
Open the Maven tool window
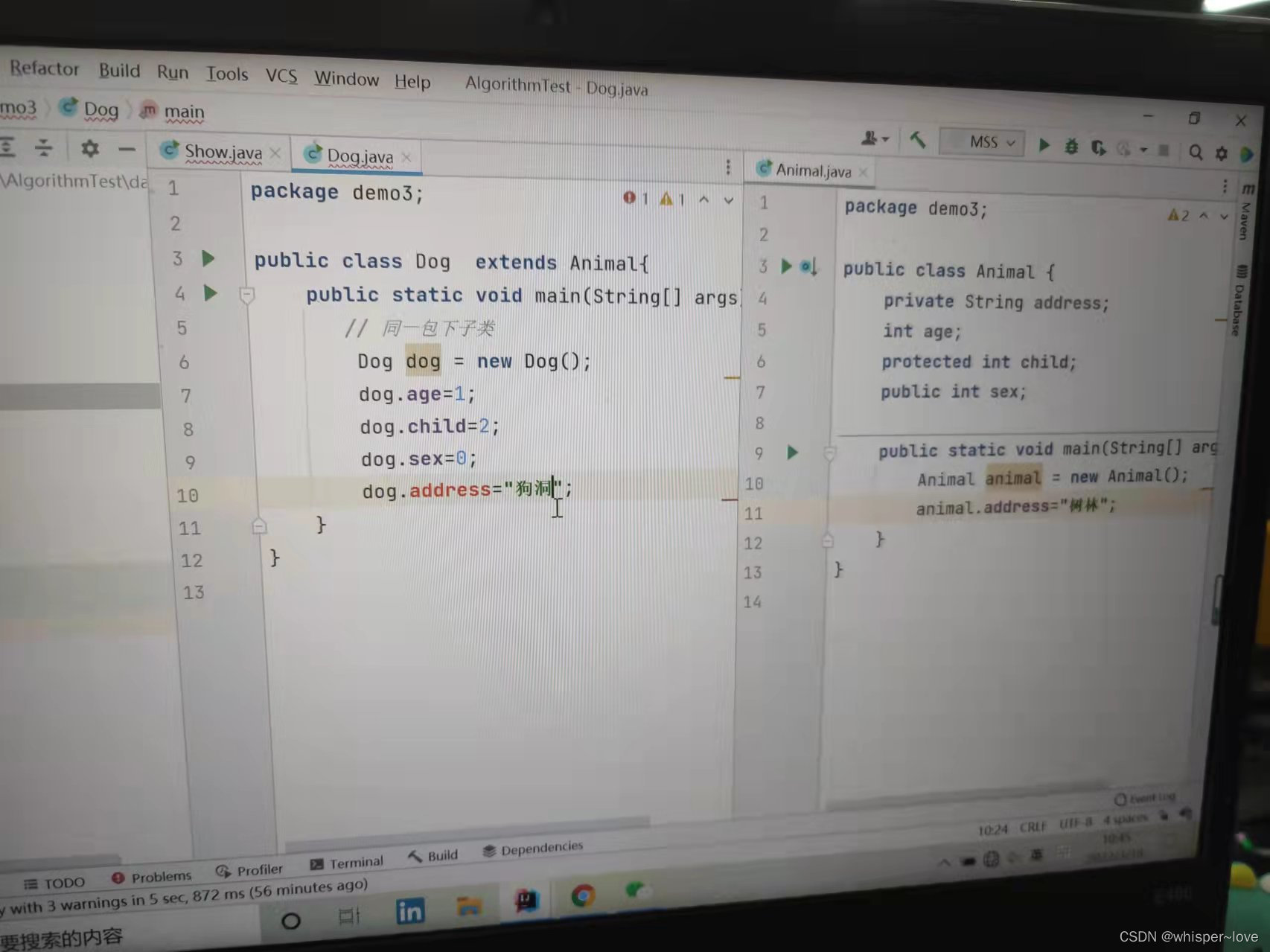point(1245,211)
